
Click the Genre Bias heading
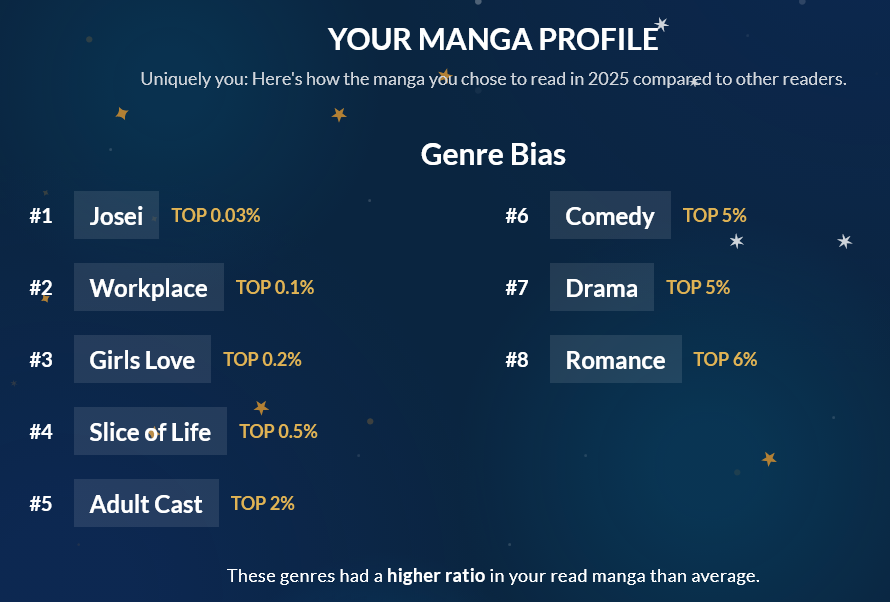[493, 154]
